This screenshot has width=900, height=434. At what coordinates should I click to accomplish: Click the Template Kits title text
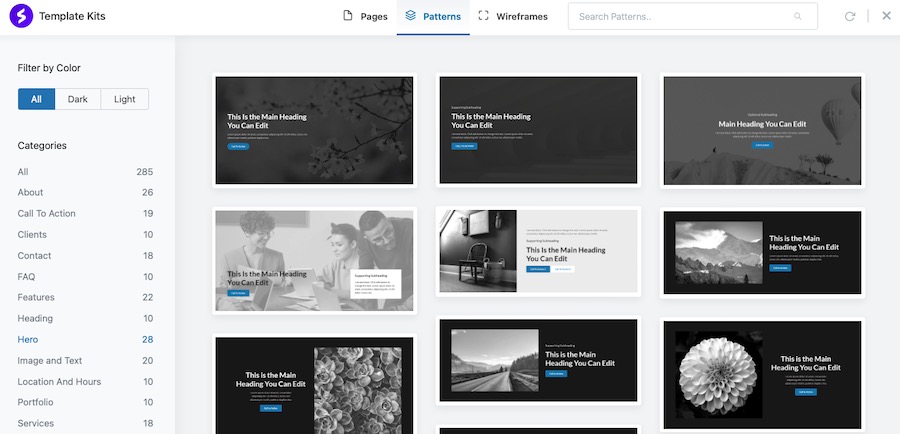pos(72,16)
